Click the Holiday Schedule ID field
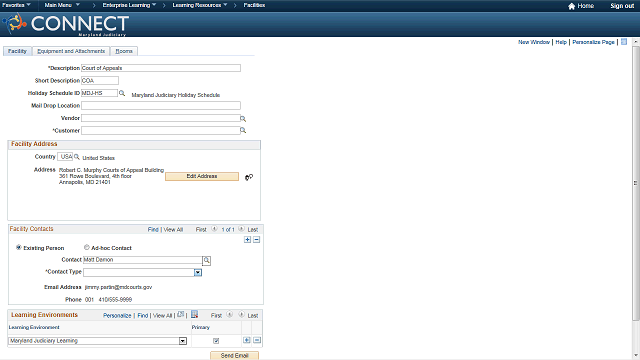 pyautogui.click(x=99, y=93)
